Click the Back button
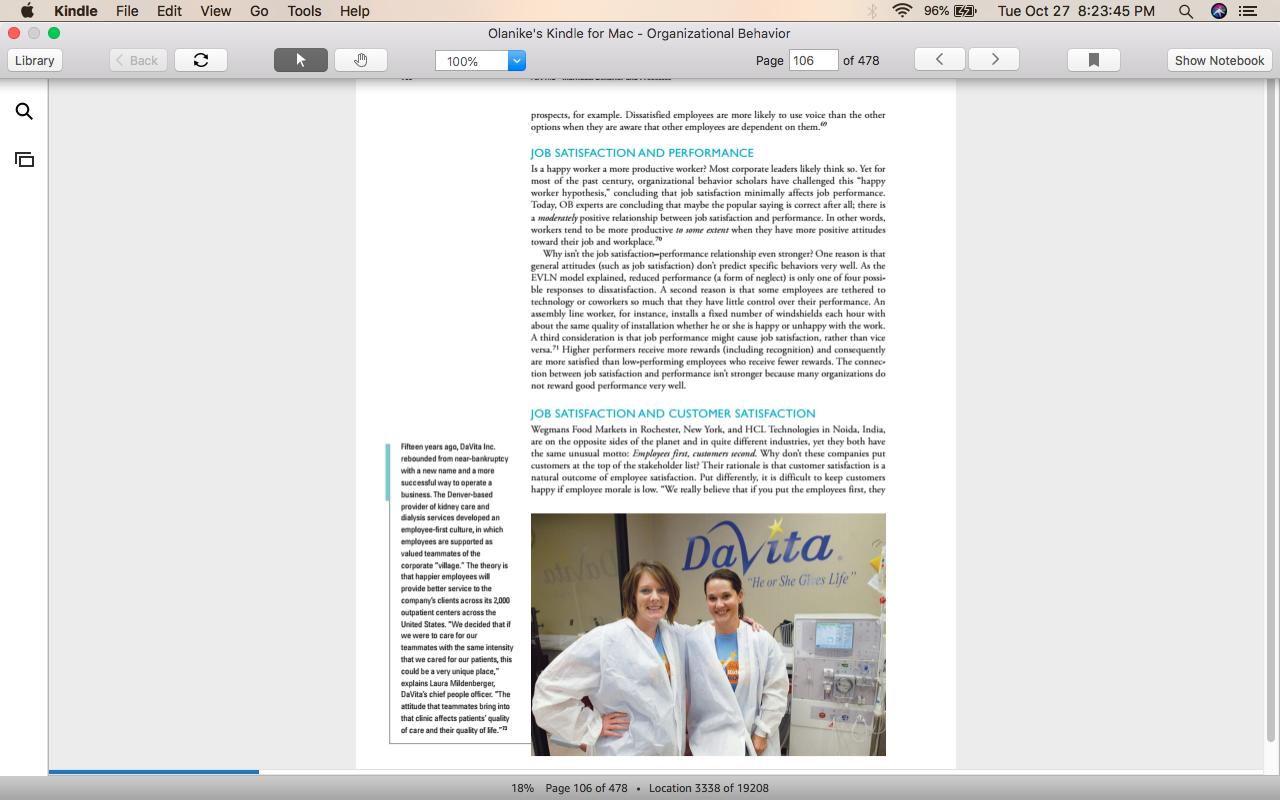Viewport: 1280px width, 800px height. click(x=138, y=60)
